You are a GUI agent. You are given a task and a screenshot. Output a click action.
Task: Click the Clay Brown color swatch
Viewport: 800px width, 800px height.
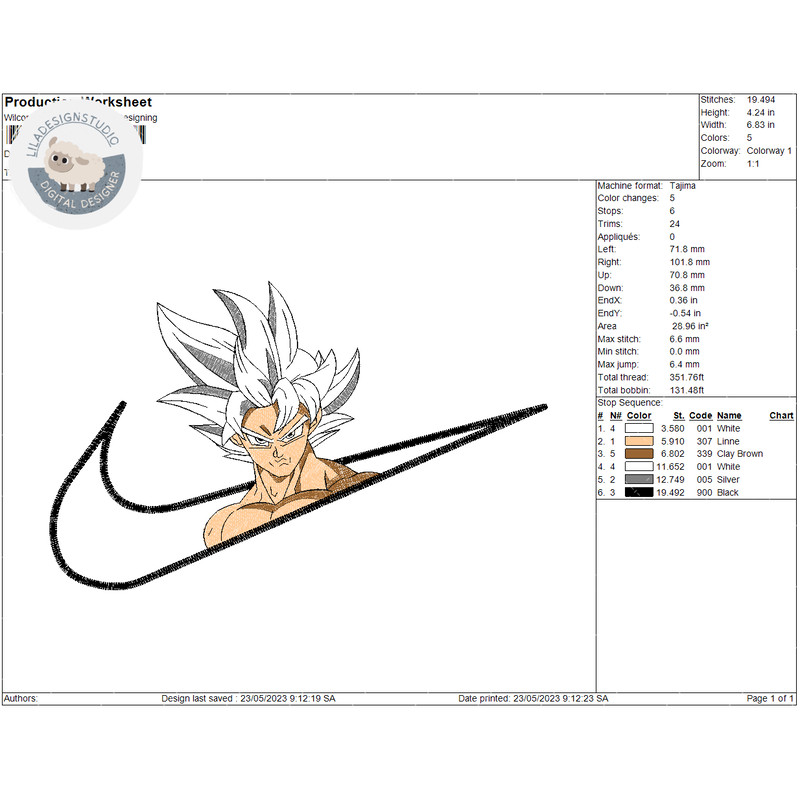[641, 453]
